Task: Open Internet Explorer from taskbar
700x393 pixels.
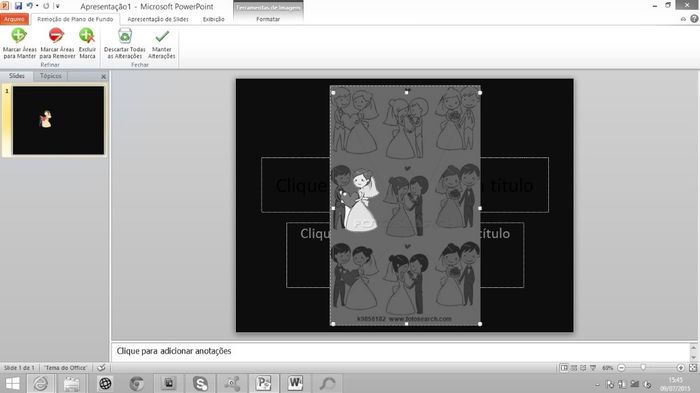Action: tap(41, 384)
